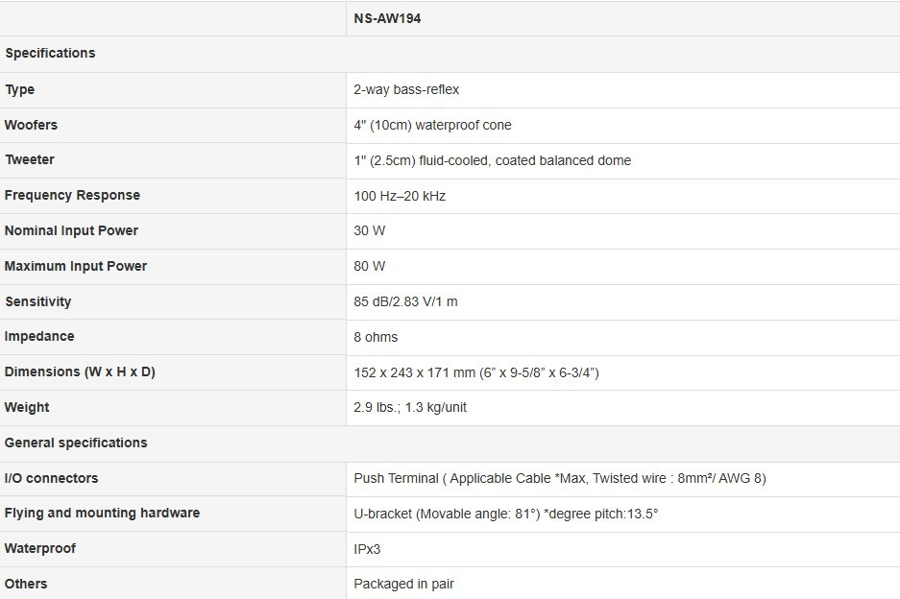The image size is (900, 599).
Task: Click the Specifications section heading
Action: click(x=50, y=53)
